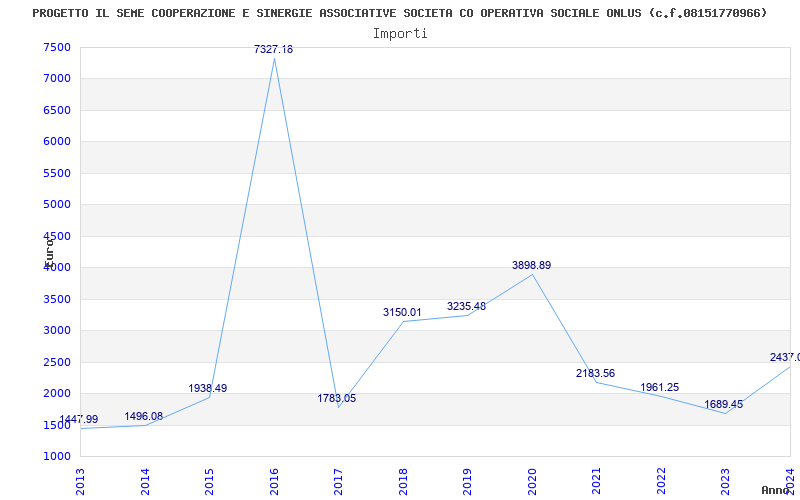The image size is (800, 500).
Task: Click the chart title mentioning PROGETTO IL SEME
Action: pyautogui.click(x=399, y=13)
